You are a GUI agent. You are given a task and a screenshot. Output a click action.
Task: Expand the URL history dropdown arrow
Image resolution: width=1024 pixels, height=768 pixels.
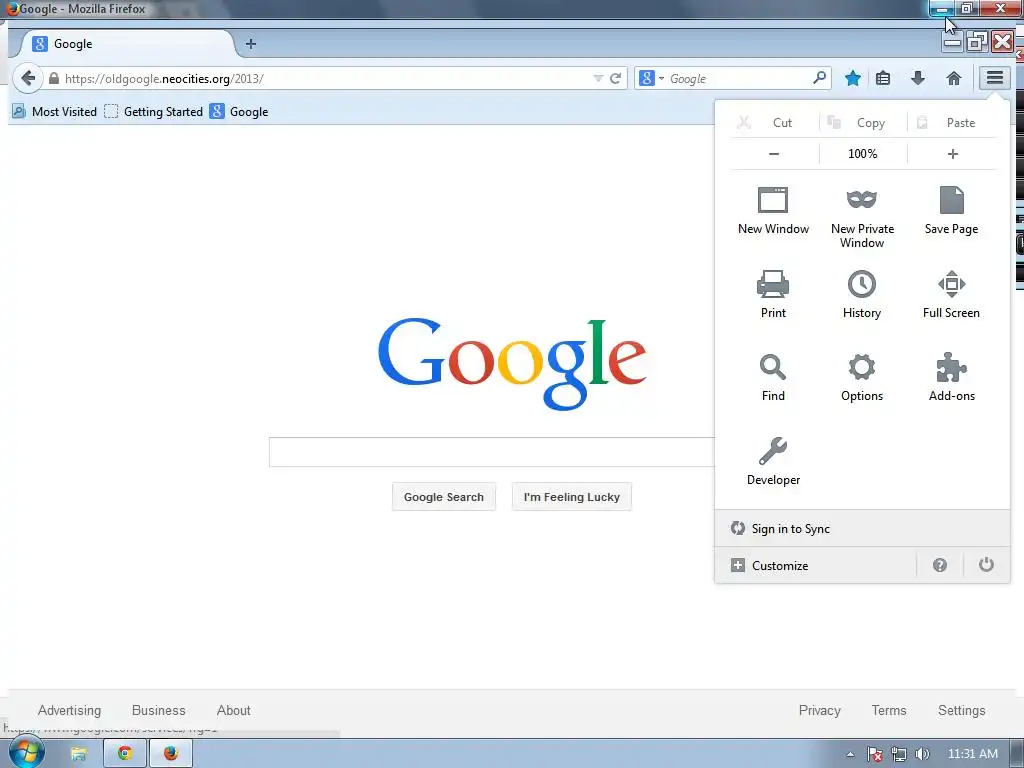click(x=598, y=78)
